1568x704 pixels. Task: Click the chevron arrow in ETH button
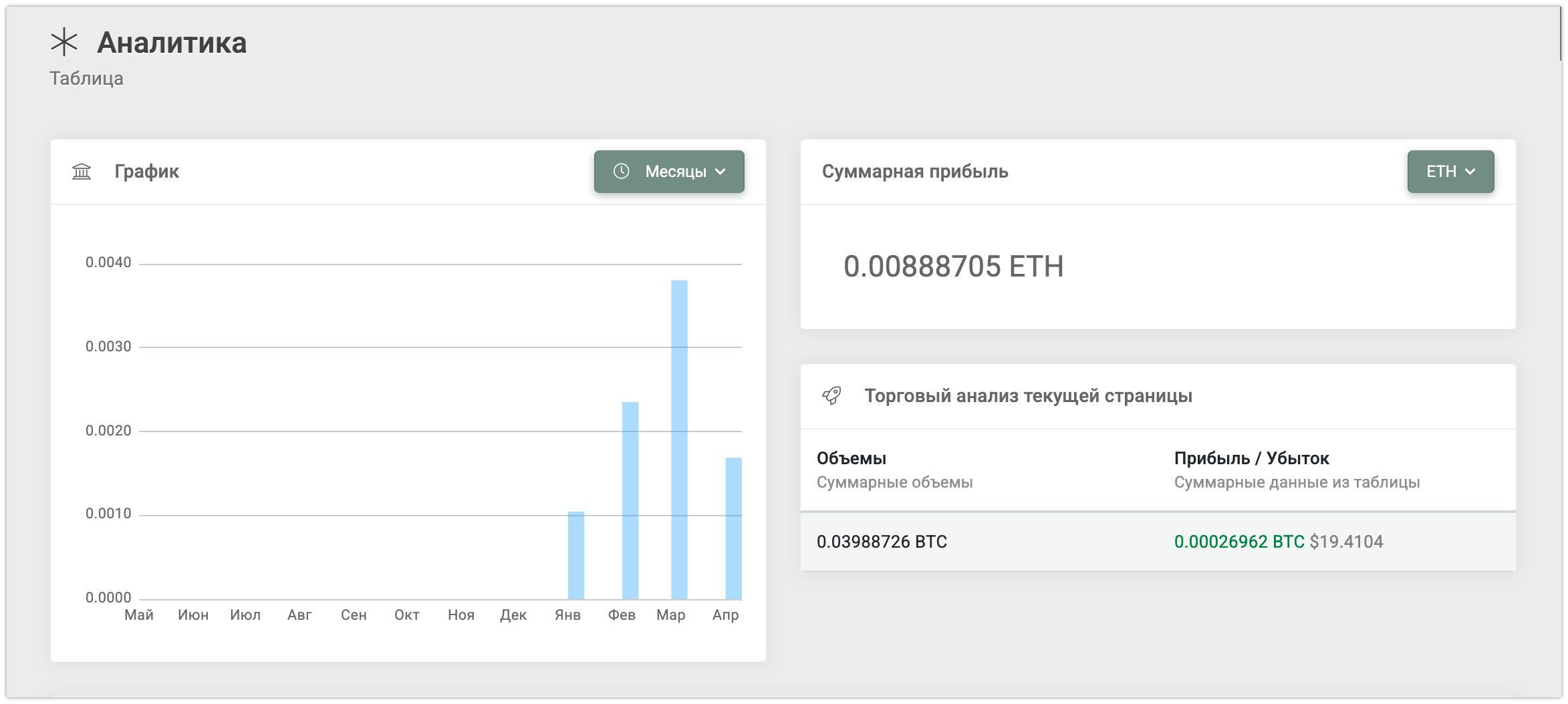click(x=1470, y=172)
